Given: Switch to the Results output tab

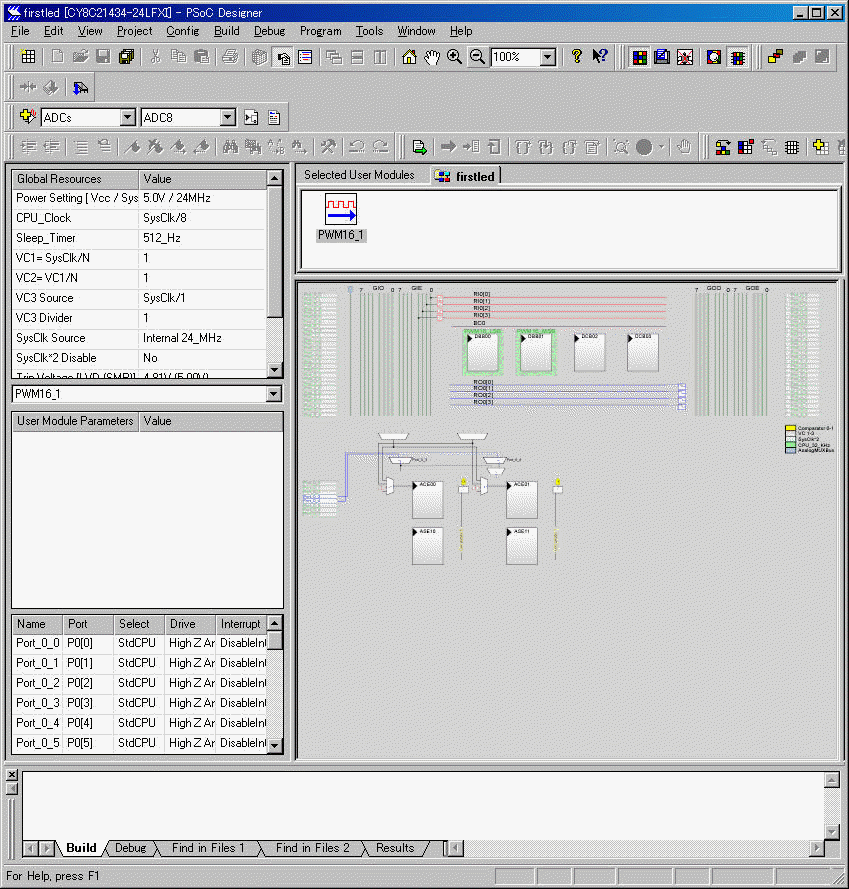Looking at the screenshot, I should [395, 848].
